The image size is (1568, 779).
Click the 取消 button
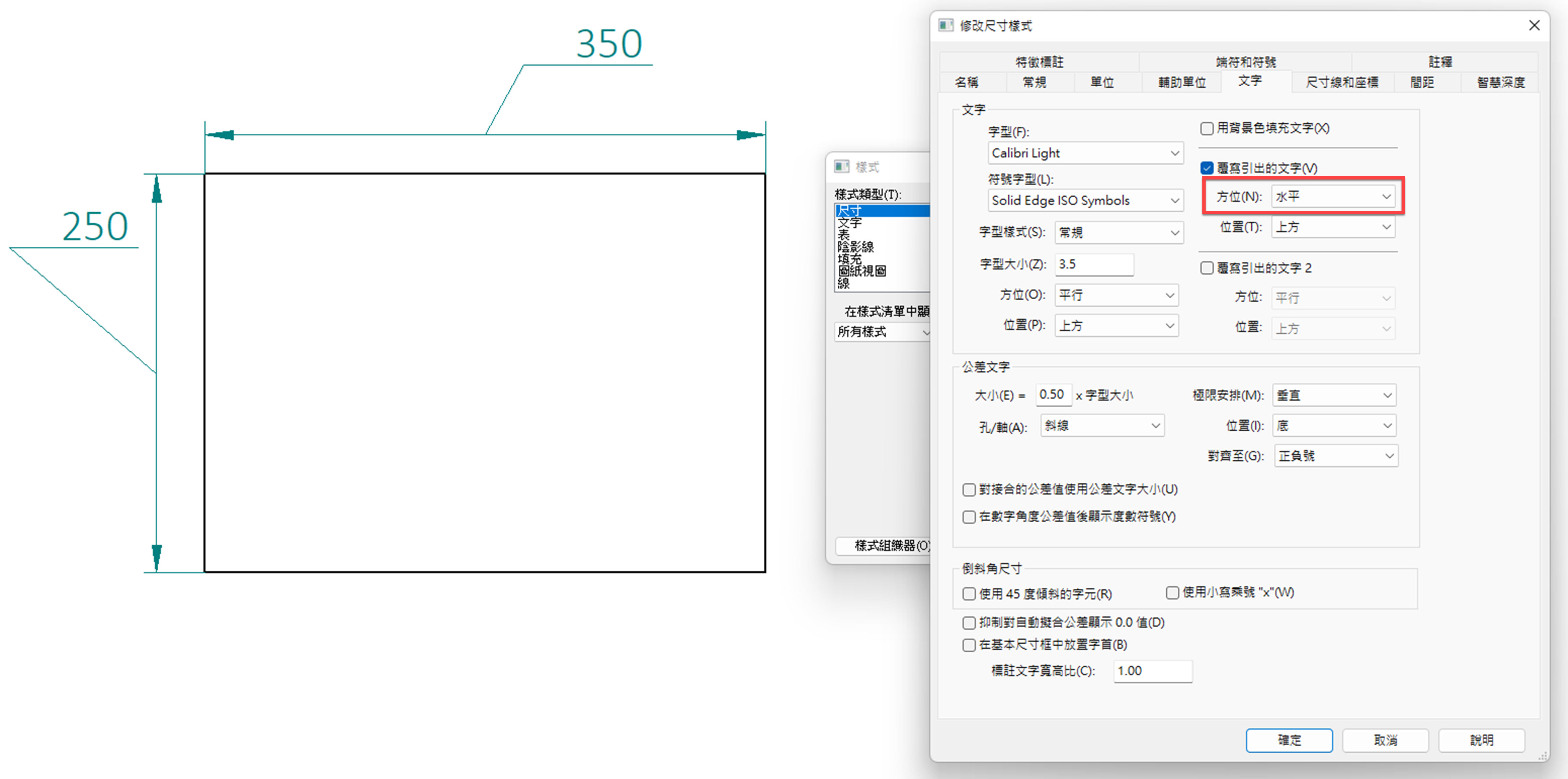(1385, 740)
